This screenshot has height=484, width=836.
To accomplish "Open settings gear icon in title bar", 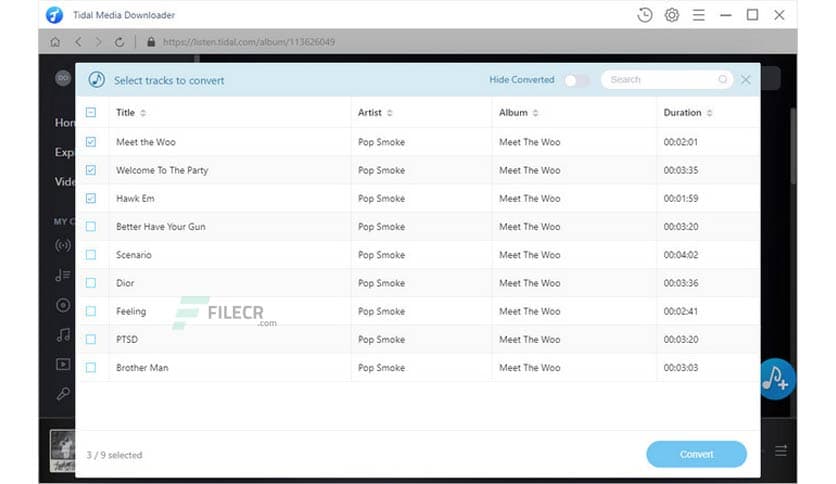I will [x=672, y=15].
